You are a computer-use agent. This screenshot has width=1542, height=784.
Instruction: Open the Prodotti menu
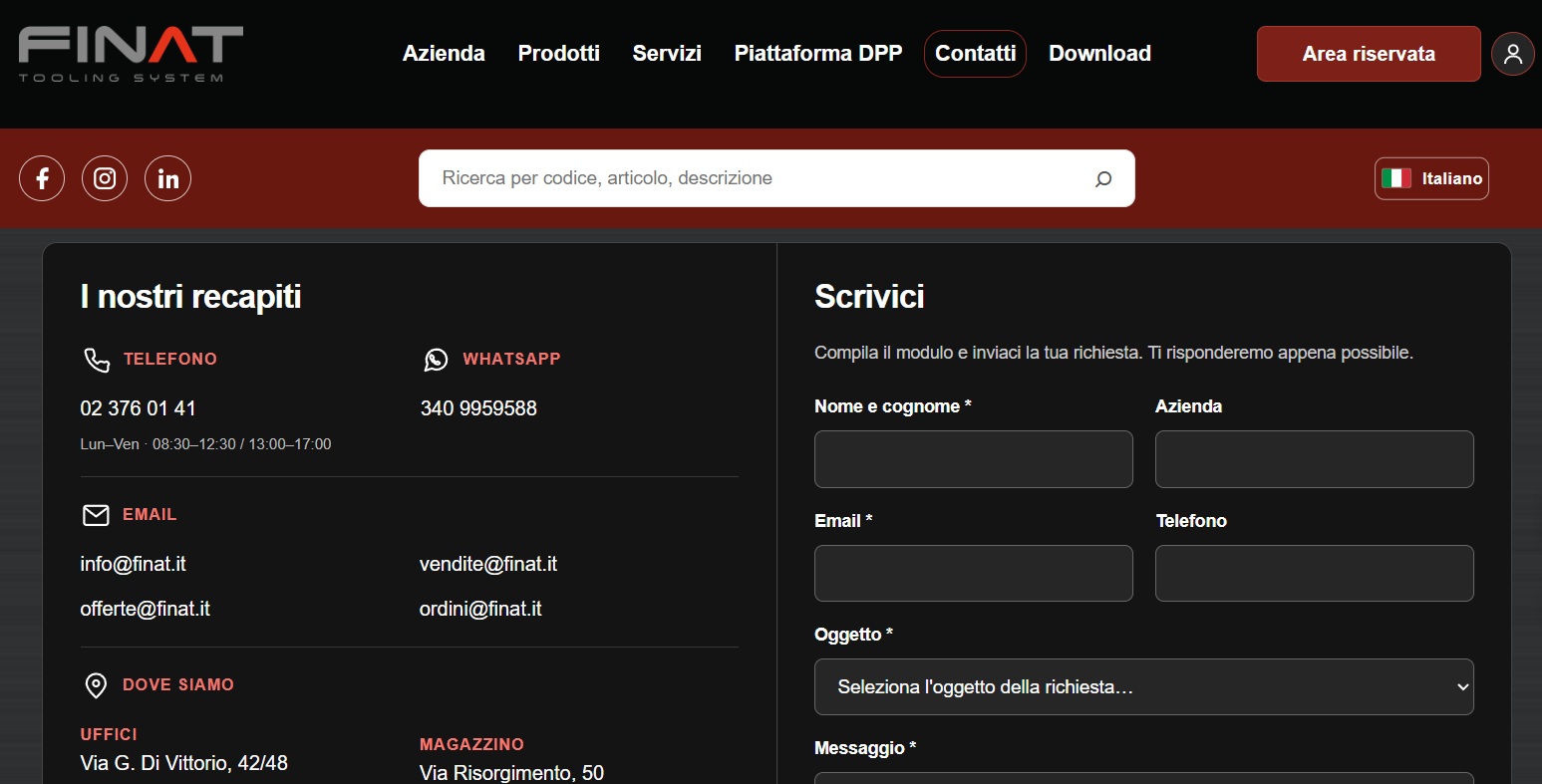coord(559,54)
